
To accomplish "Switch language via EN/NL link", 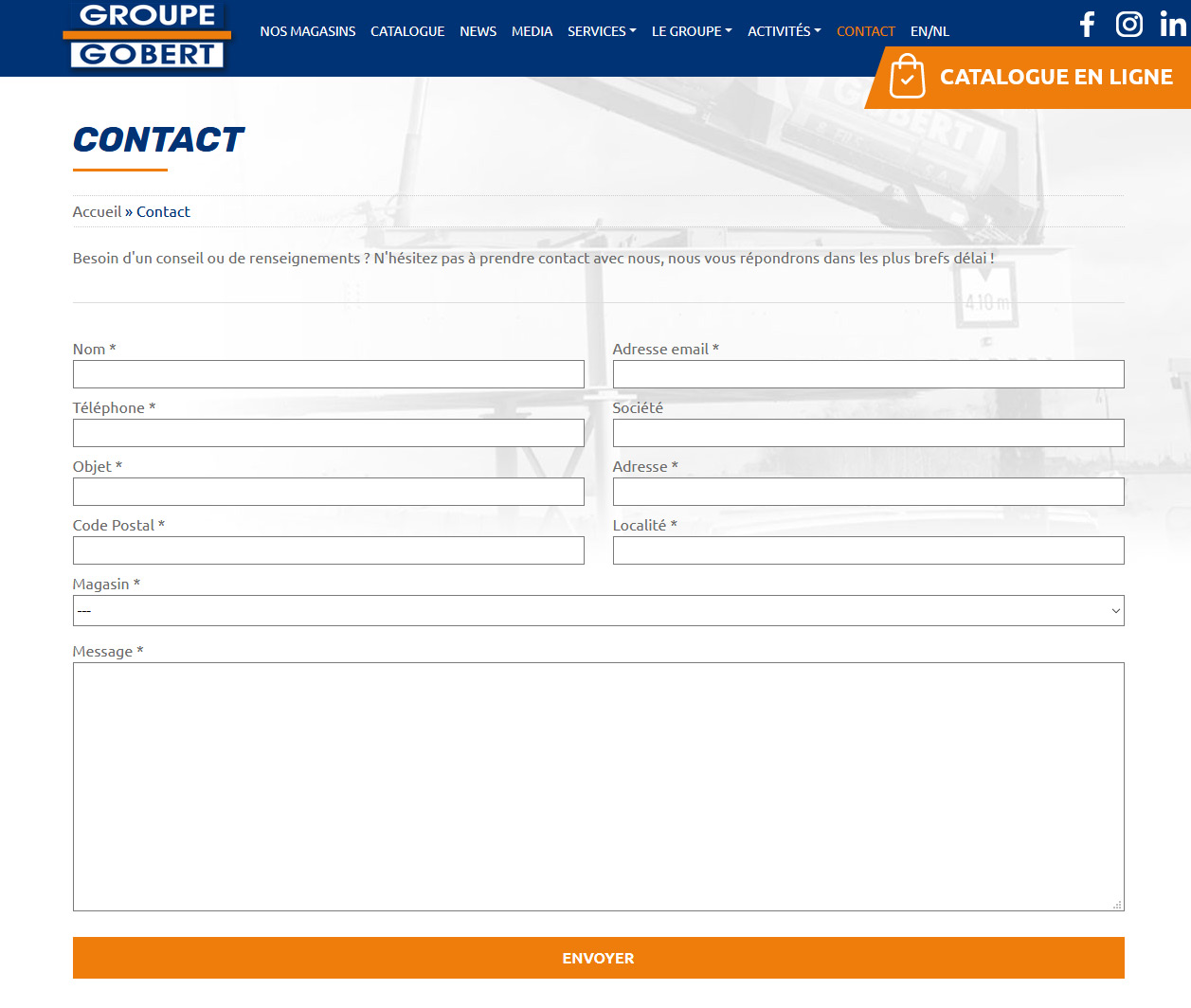I will click(x=929, y=31).
